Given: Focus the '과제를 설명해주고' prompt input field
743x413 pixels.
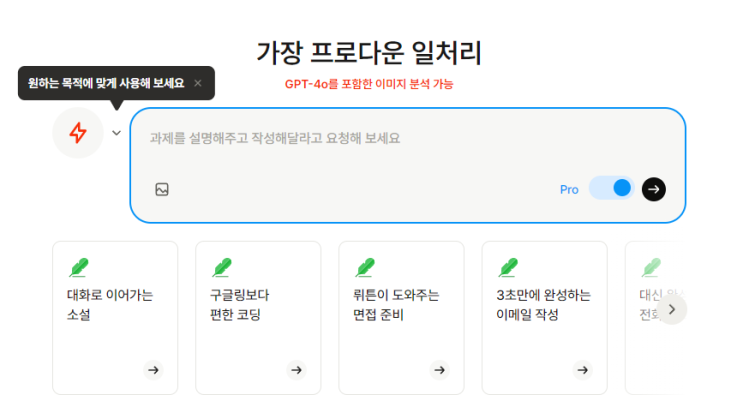Looking at the screenshot, I should pyautogui.click(x=408, y=165).
